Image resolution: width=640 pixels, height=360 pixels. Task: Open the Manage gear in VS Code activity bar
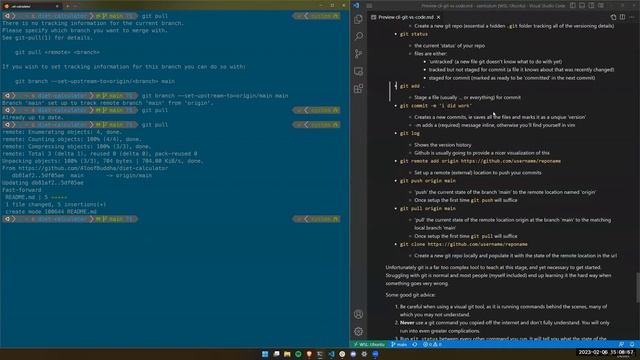[358, 331]
